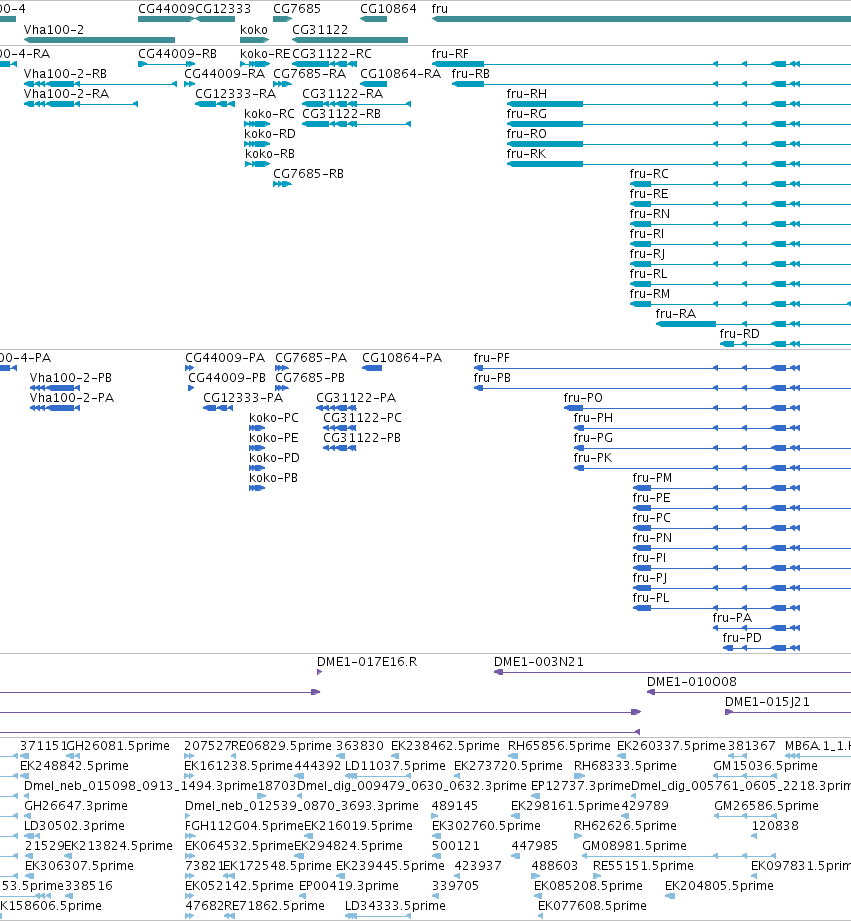The width and height of the screenshot is (851, 921).
Task: Open EST LD34333.5prime
Action: (395, 906)
